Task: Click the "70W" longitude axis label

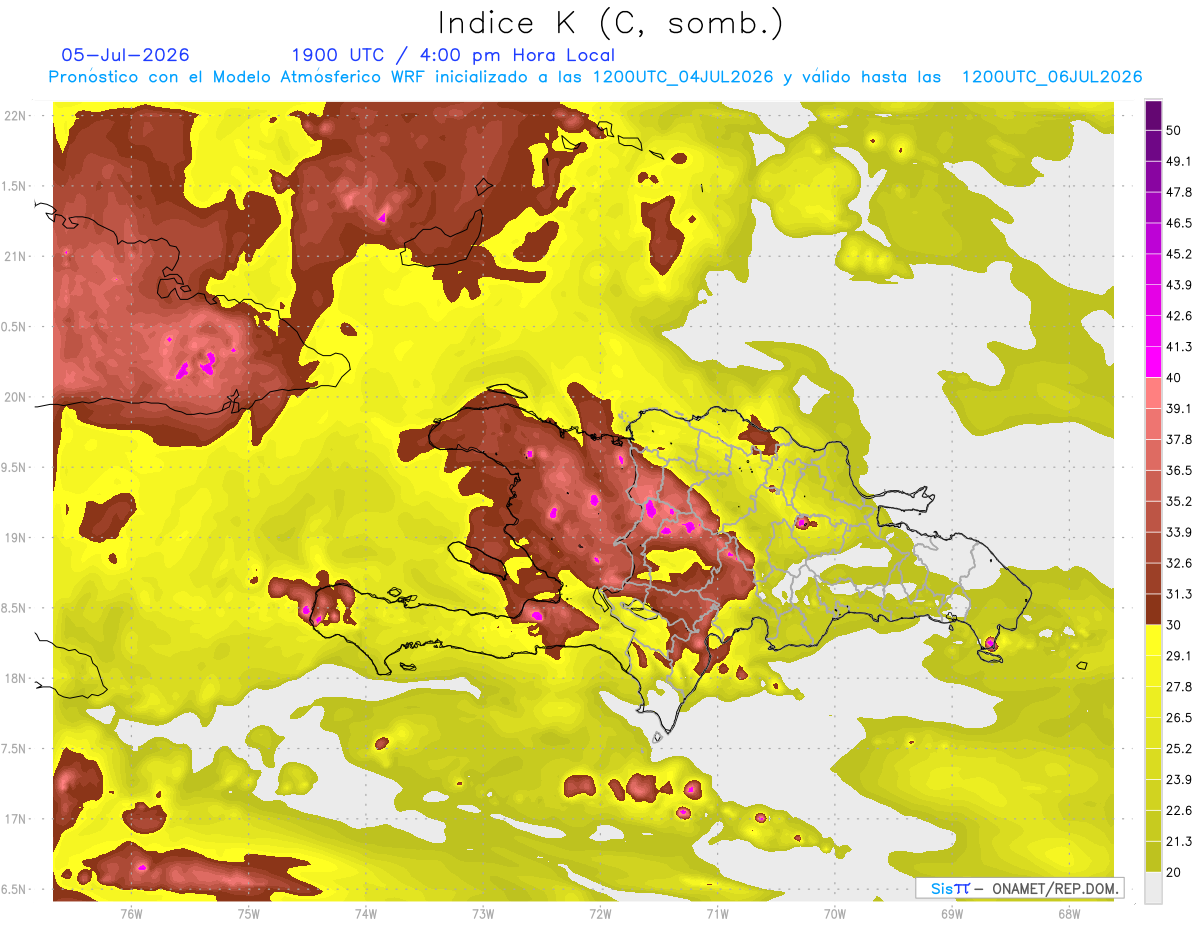Action: [835, 914]
